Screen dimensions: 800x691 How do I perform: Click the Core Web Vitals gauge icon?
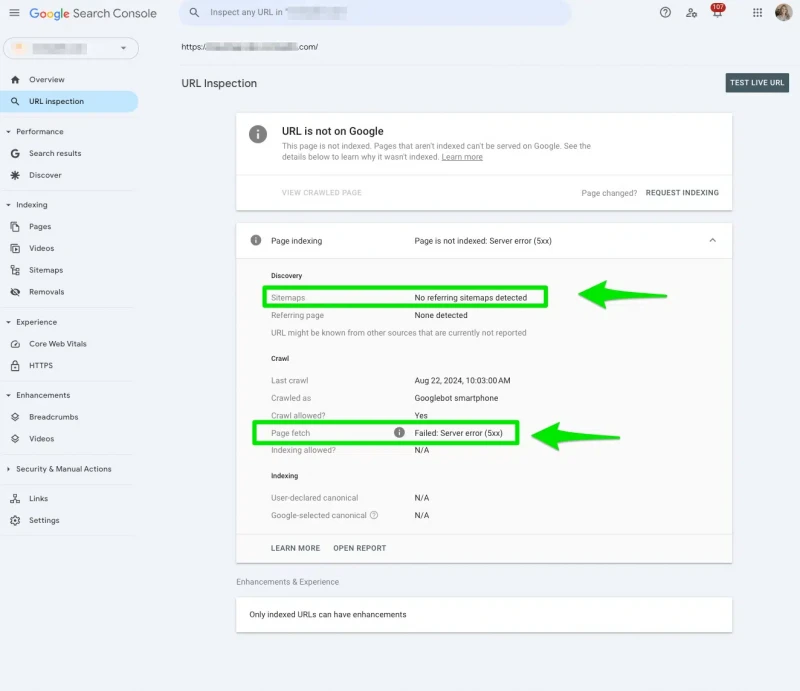click(15, 344)
